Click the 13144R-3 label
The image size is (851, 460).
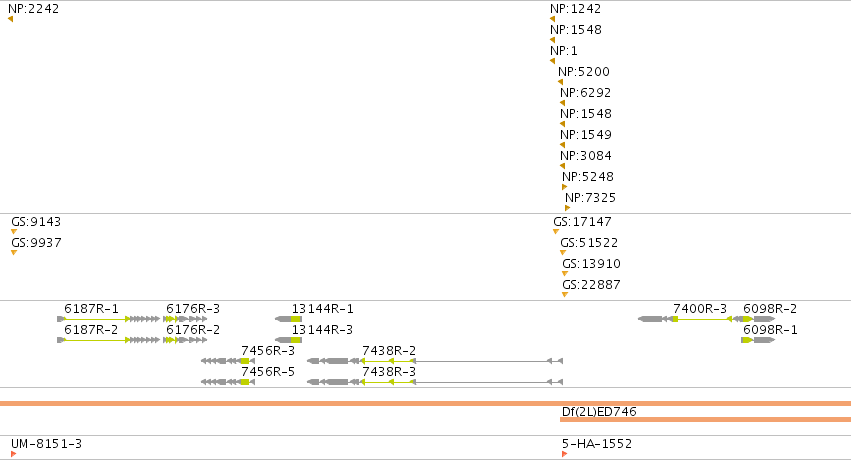322,330
